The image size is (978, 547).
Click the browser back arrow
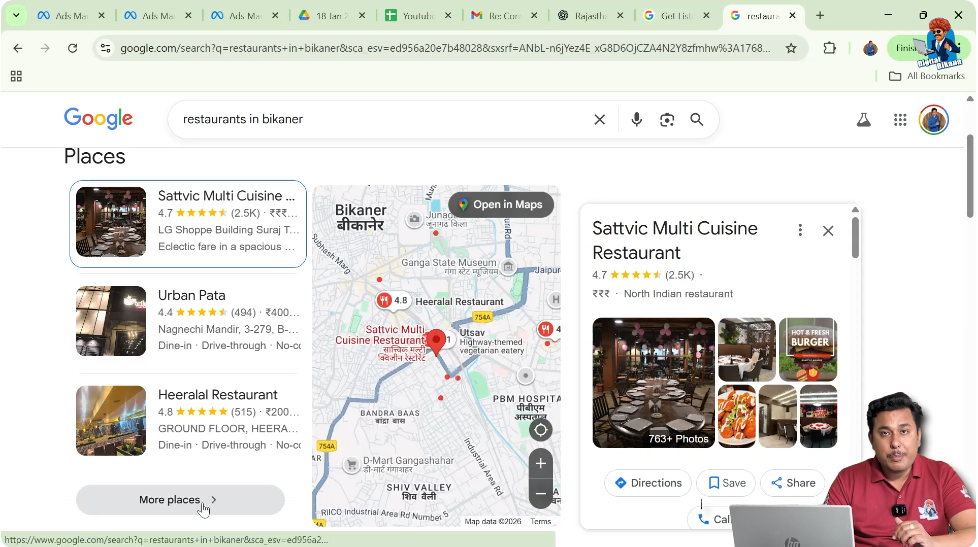coord(17,48)
